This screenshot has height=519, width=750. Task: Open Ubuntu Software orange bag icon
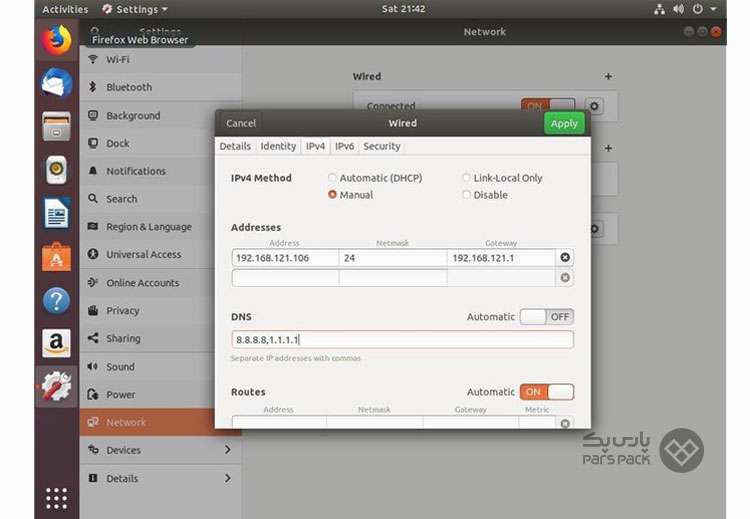pos(56,257)
